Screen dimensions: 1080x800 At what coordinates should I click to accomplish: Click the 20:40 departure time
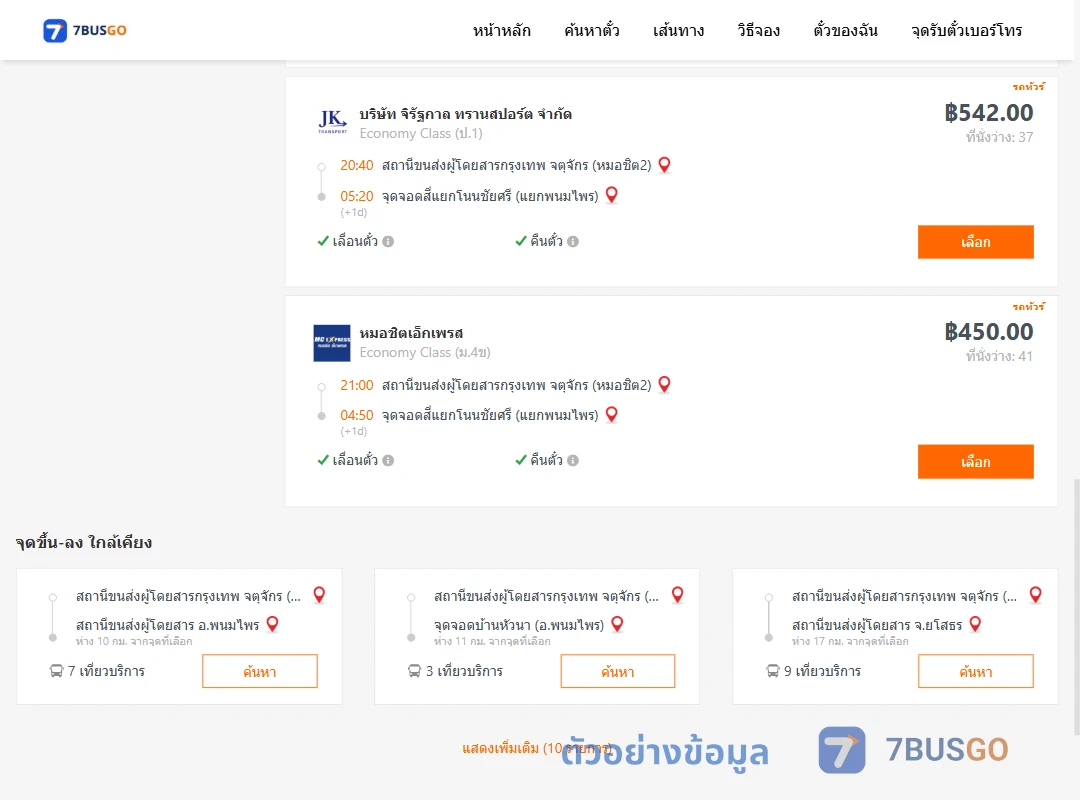tap(357, 165)
